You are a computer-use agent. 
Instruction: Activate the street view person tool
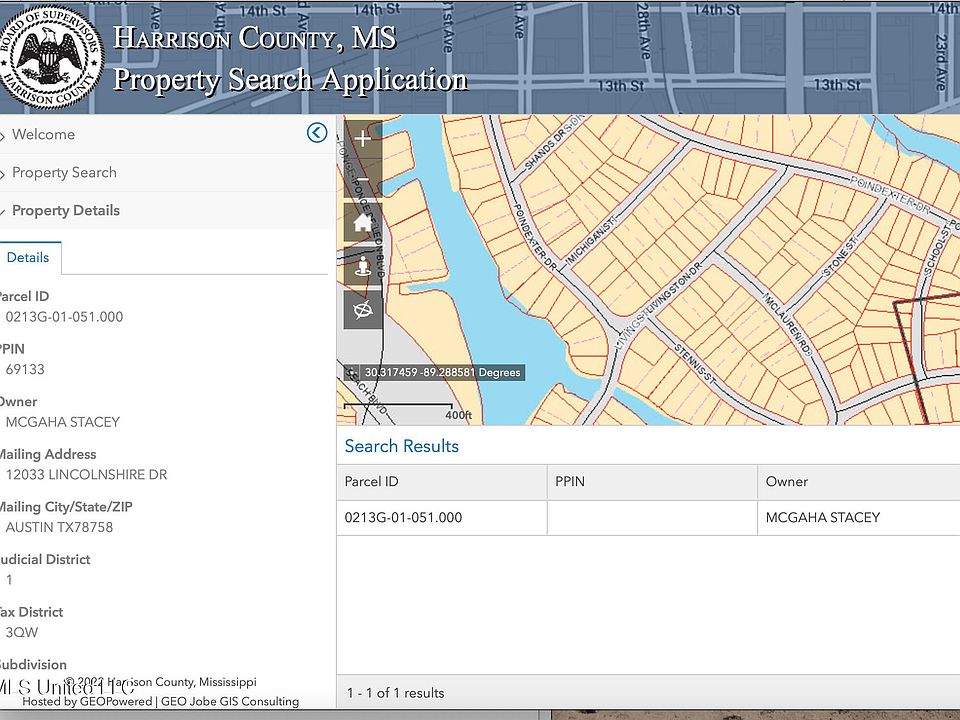click(362, 267)
